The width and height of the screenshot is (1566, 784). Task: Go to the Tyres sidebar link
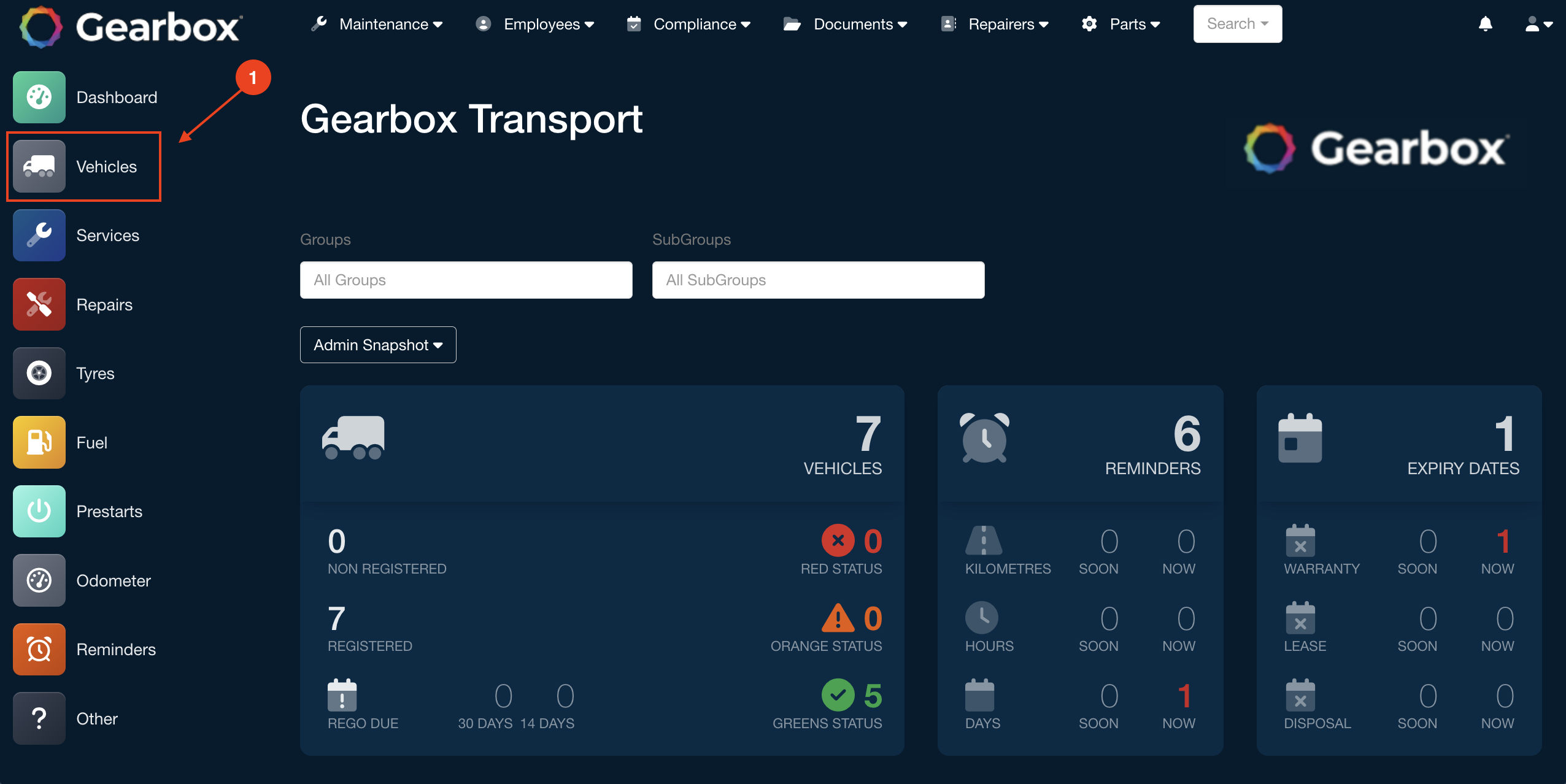click(95, 373)
